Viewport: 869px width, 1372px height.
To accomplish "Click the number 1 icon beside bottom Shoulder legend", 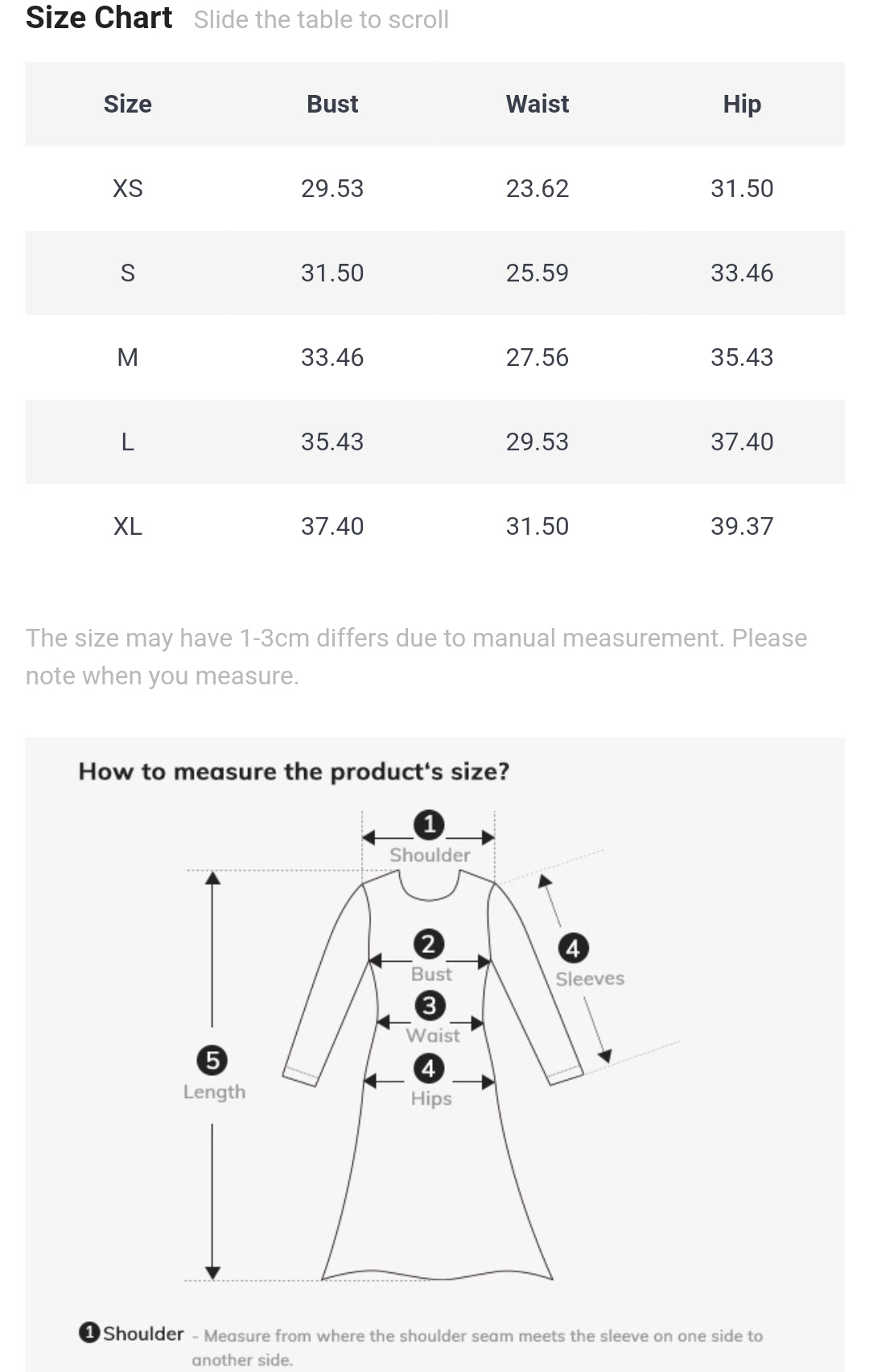I will coord(89,1333).
